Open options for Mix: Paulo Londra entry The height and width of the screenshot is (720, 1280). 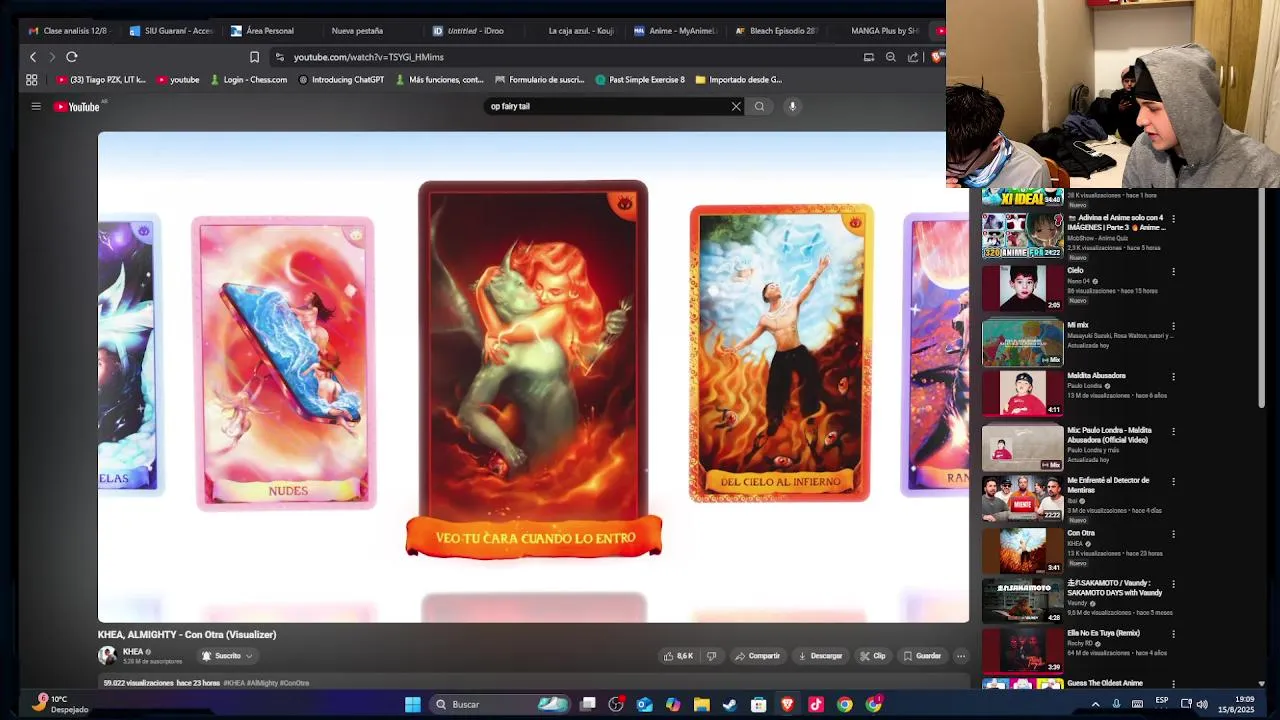[1173, 431]
